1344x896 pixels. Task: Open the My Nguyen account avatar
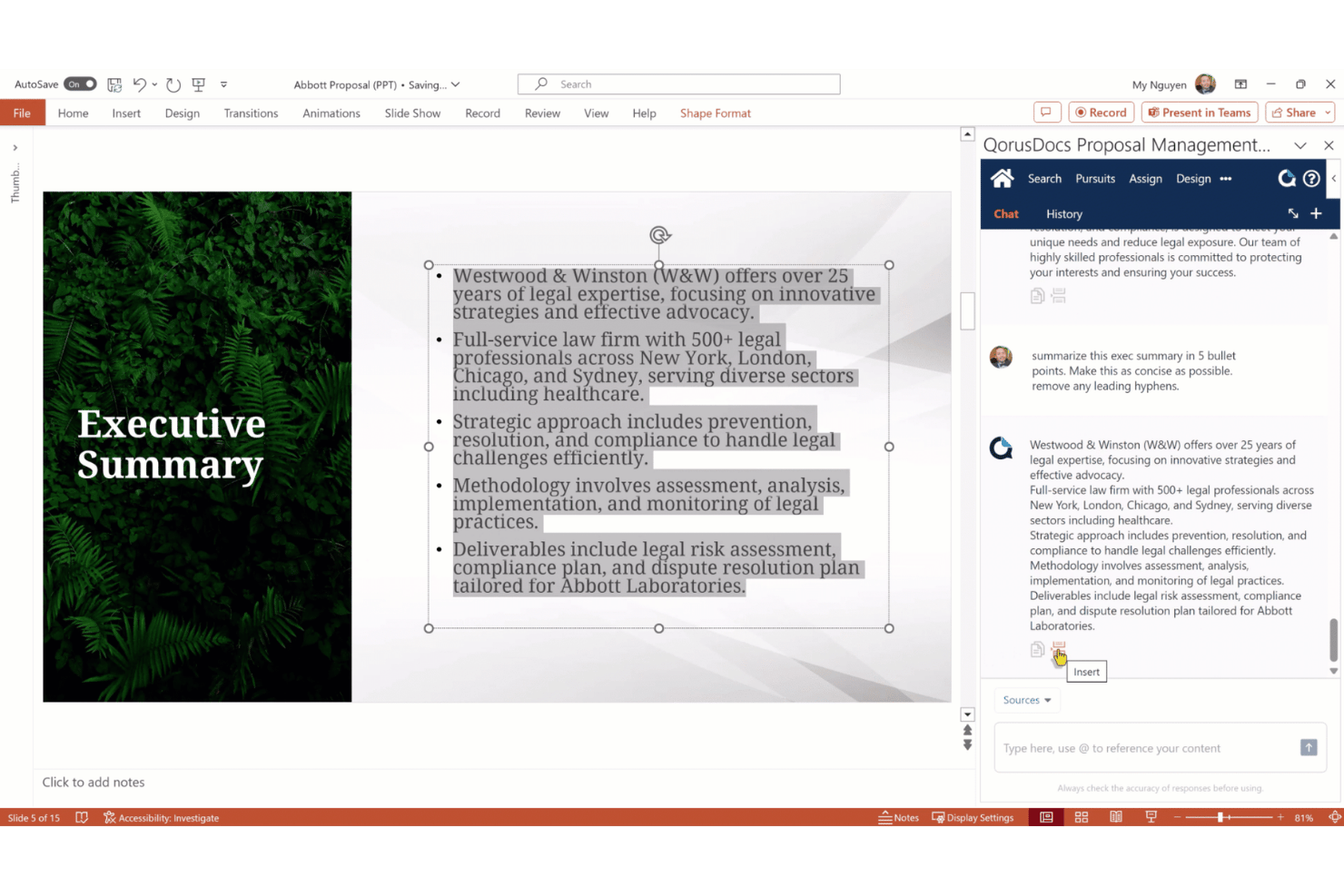[x=1205, y=84]
